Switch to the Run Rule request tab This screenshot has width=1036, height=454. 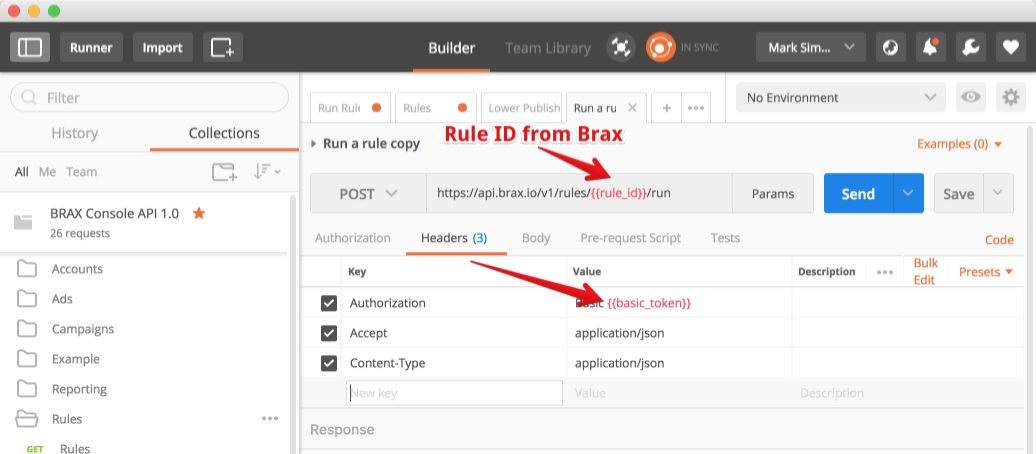click(350, 108)
